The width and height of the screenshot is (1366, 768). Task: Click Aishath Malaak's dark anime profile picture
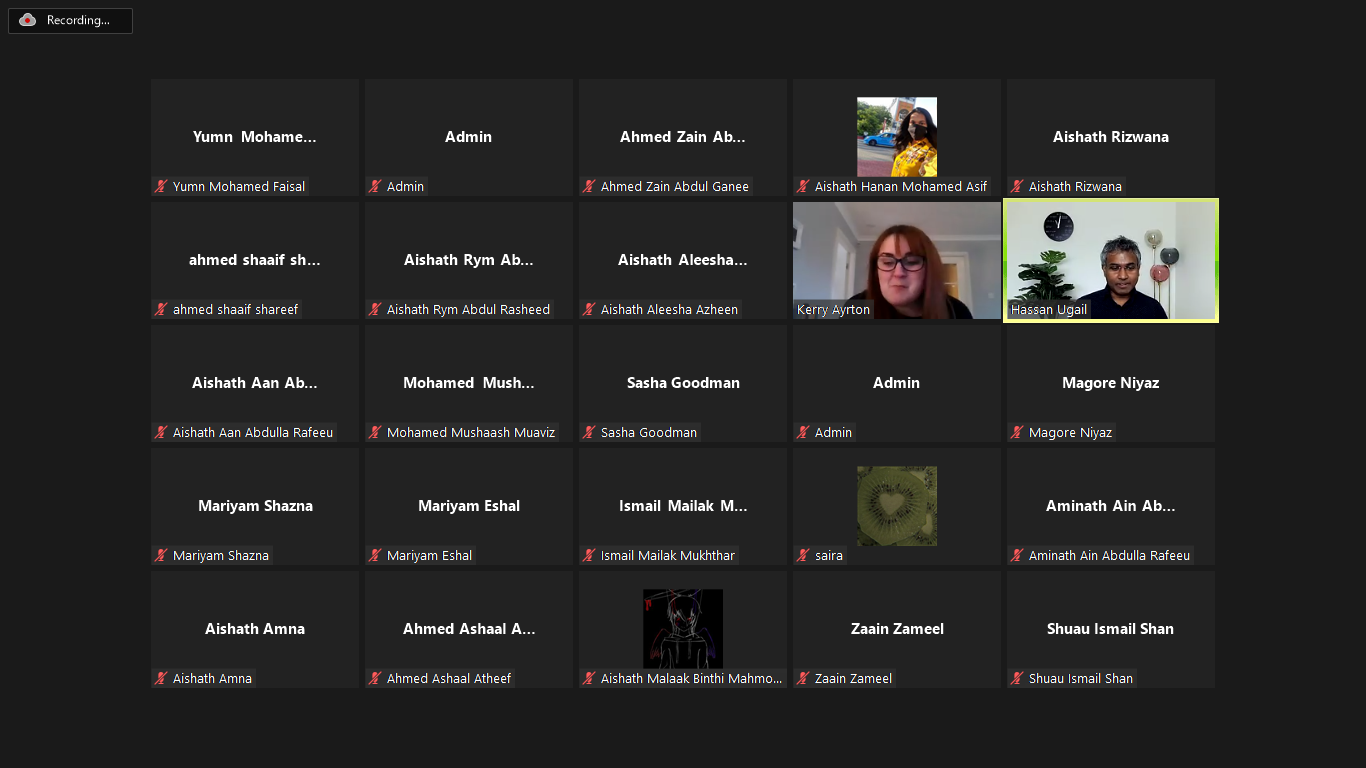coord(683,629)
